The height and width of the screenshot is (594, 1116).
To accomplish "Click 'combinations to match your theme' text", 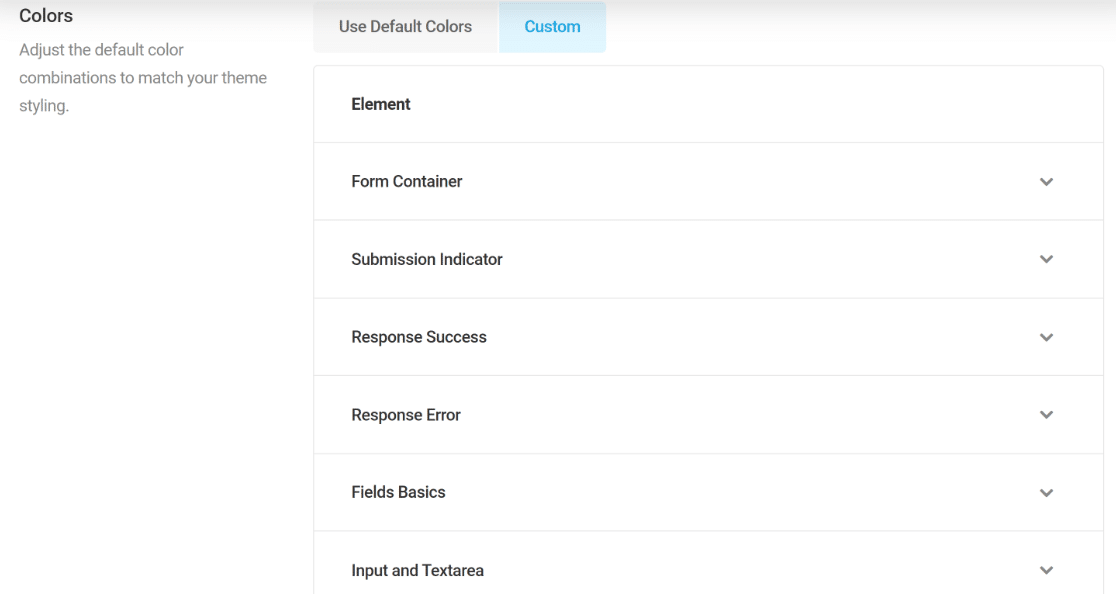I will point(142,78).
